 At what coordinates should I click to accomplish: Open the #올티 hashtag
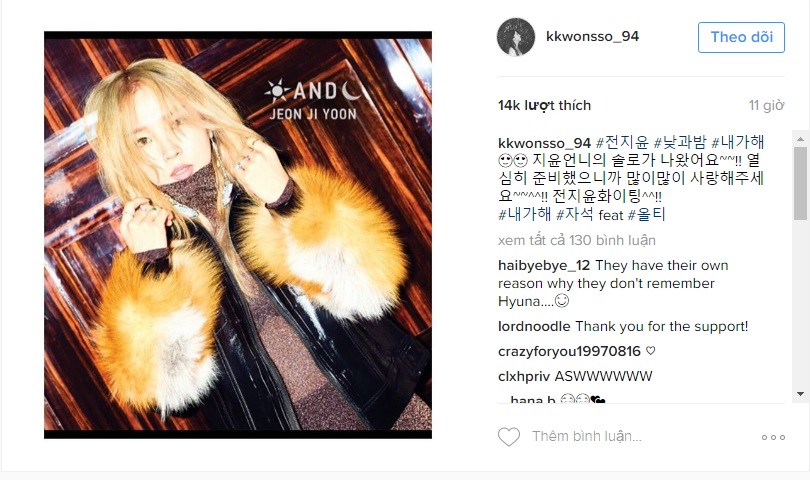646,214
